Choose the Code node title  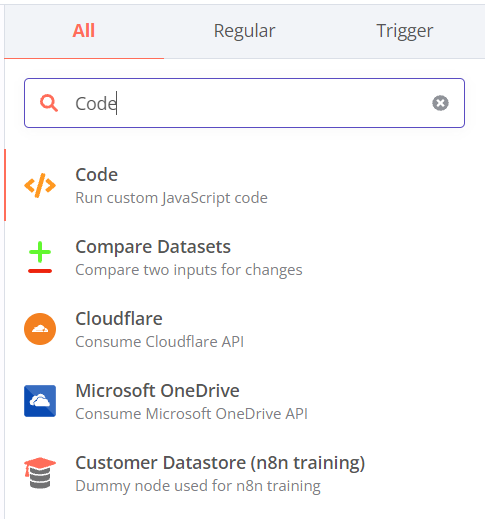97,175
